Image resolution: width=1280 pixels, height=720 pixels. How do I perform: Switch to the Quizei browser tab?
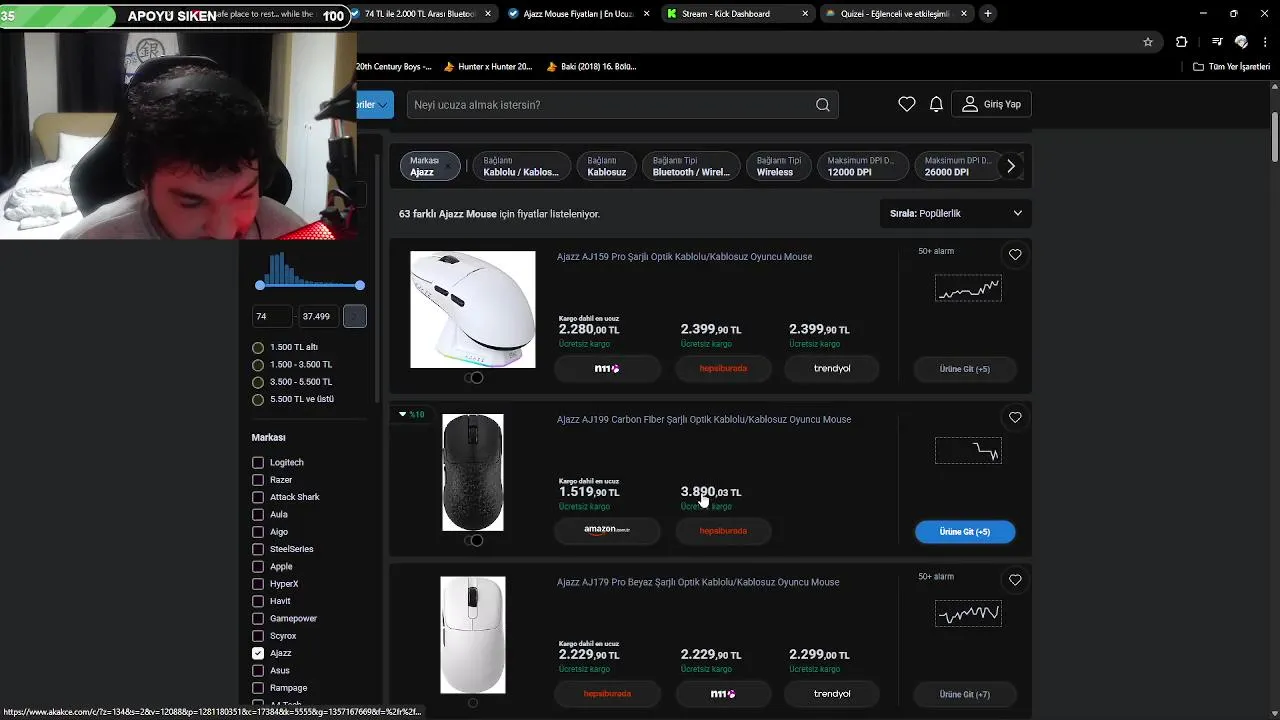pyautogui.click(x=895, y=14)
